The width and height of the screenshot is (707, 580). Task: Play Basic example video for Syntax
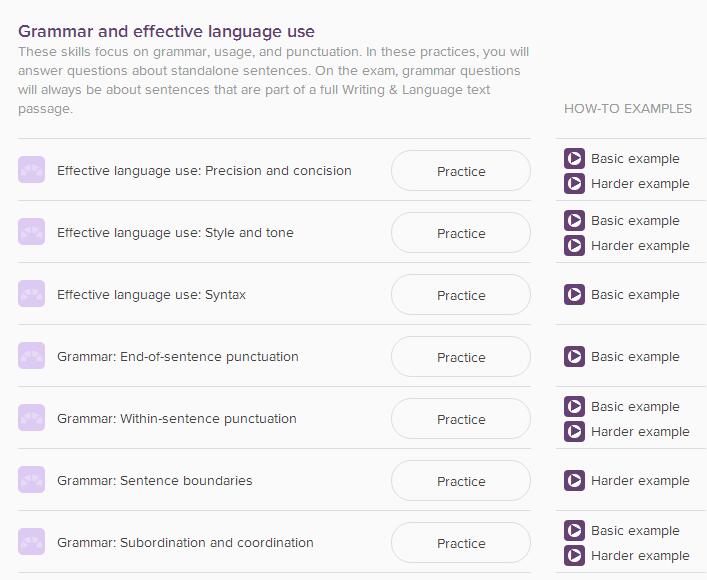point(621,295)
